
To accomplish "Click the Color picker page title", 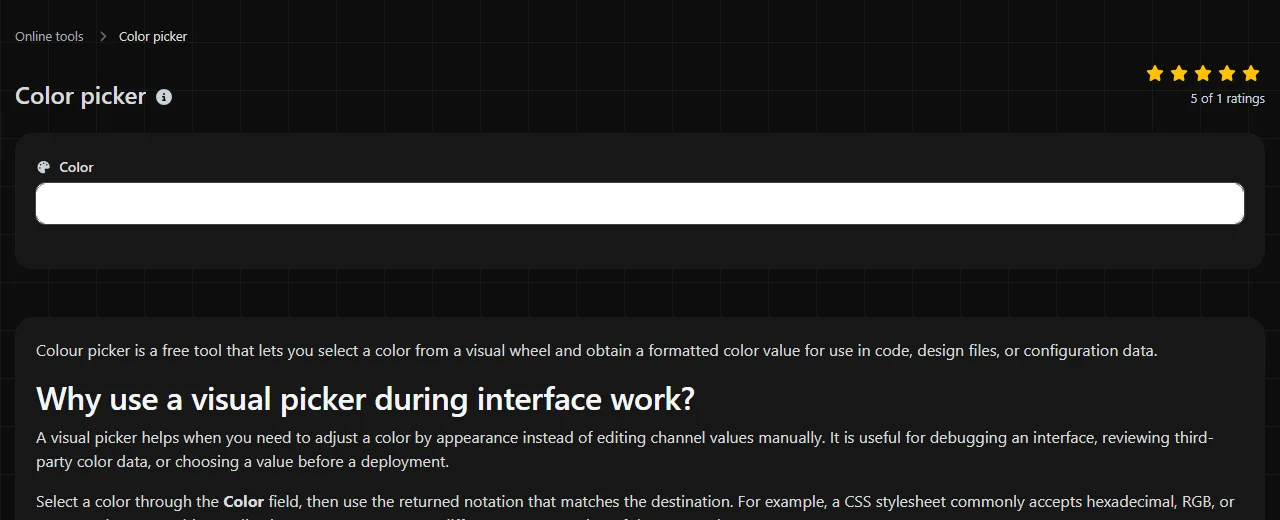I will [81, 96].
